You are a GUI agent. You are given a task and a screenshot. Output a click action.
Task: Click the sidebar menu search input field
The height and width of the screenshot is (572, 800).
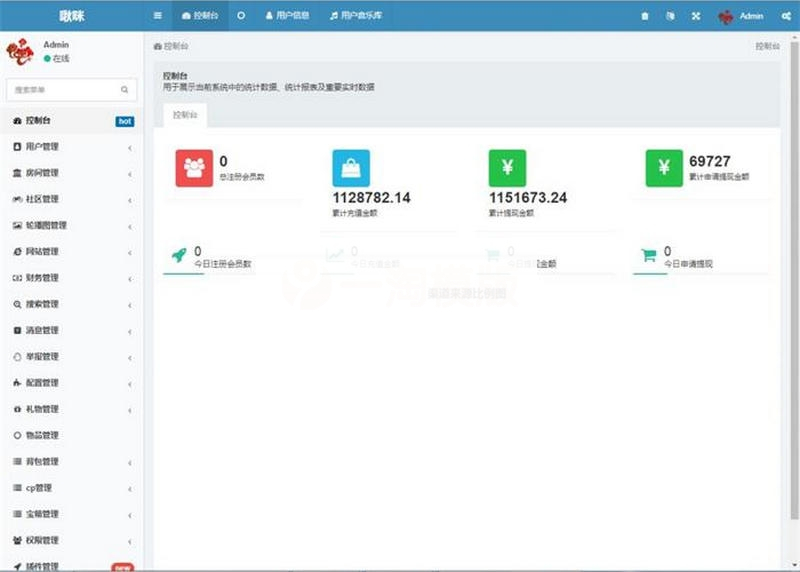pyautogui.click(x=62, y=90)
